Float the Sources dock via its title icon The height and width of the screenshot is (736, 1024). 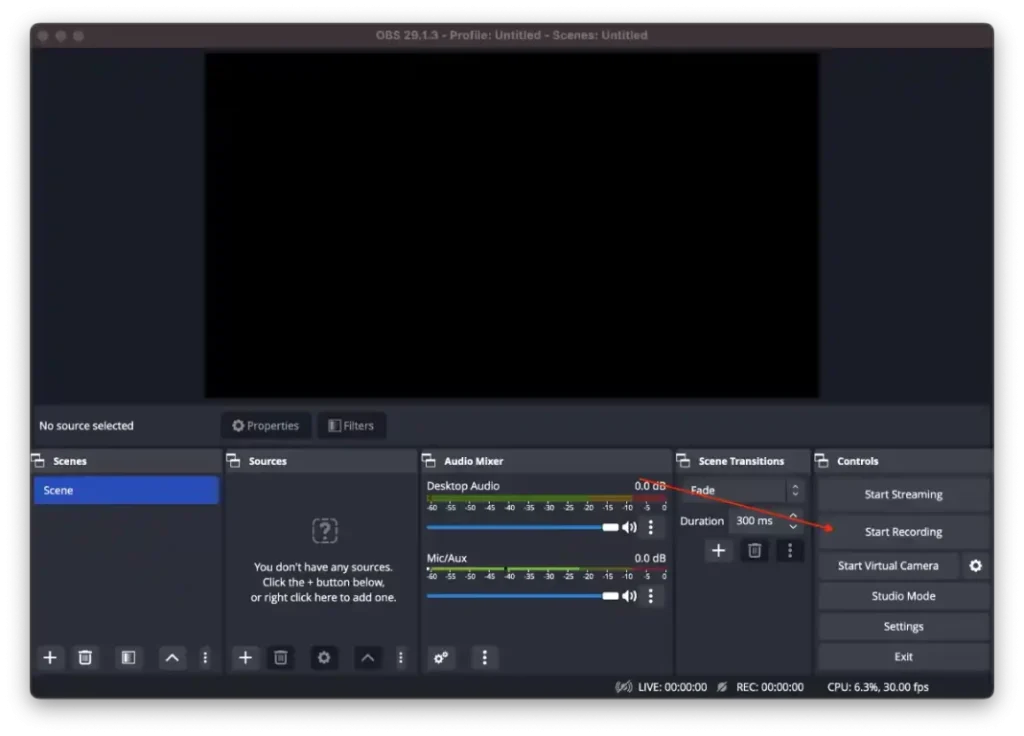pos(233,460)
